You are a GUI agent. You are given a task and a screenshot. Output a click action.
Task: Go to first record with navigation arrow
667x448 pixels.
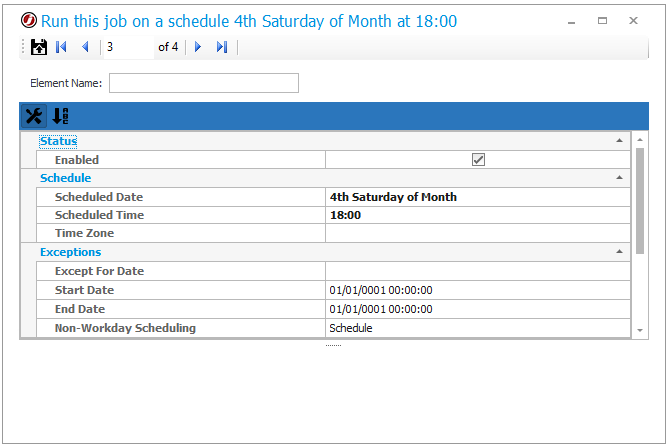pos(61,47)
